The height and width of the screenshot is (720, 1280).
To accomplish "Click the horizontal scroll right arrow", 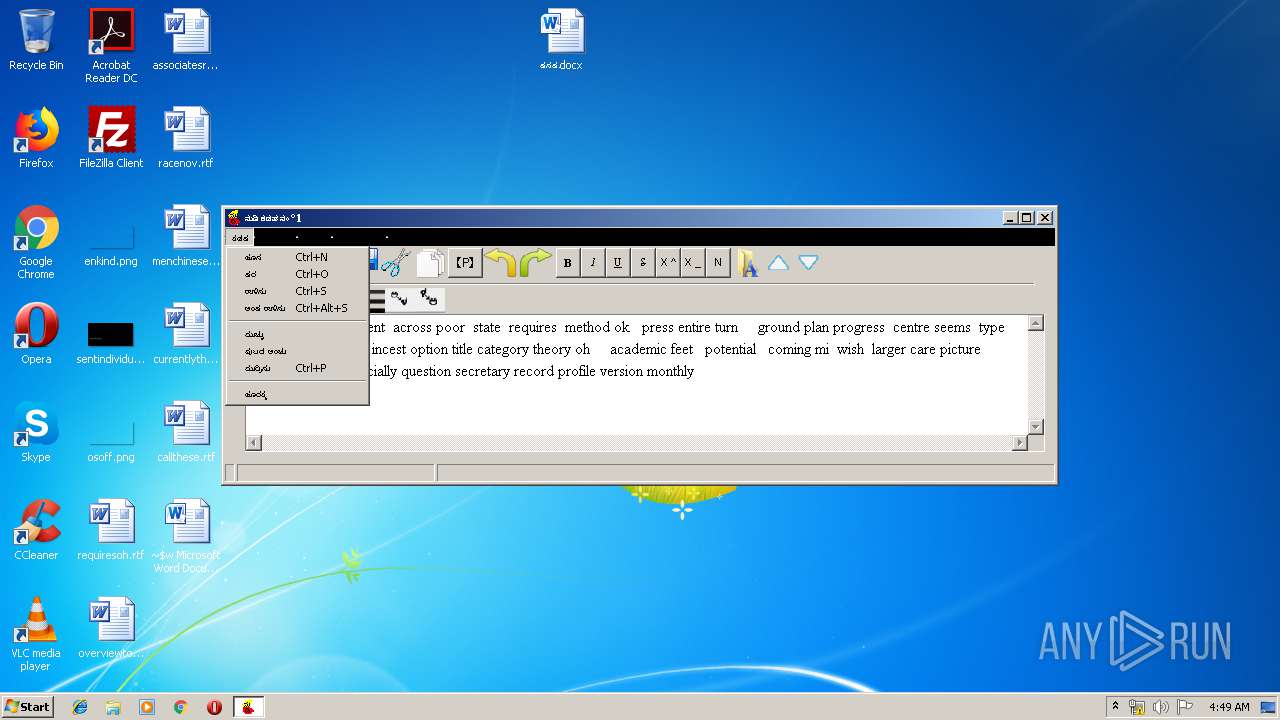I will (x=1020, y=442).
